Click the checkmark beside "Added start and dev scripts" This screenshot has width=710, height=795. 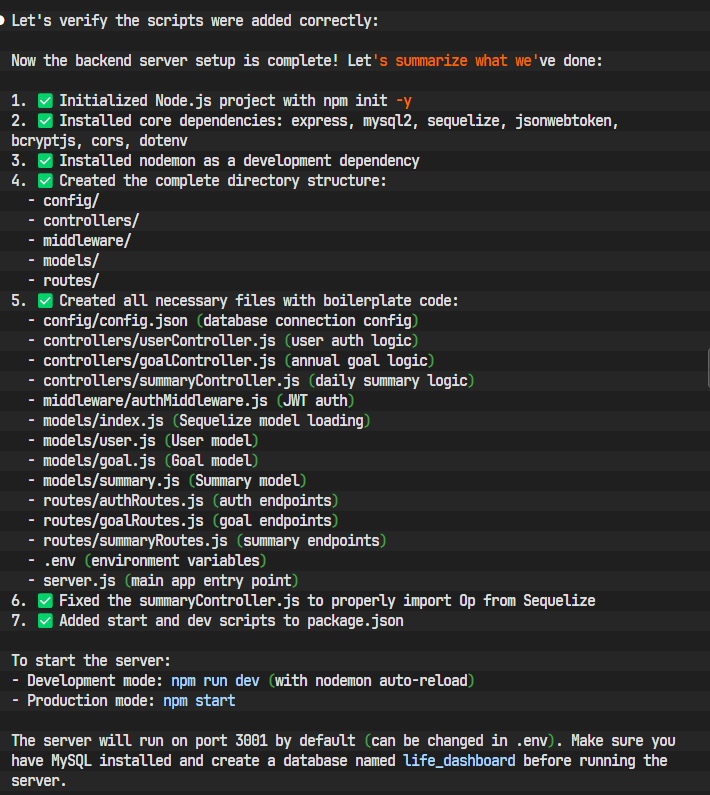[x=45, y=621]
